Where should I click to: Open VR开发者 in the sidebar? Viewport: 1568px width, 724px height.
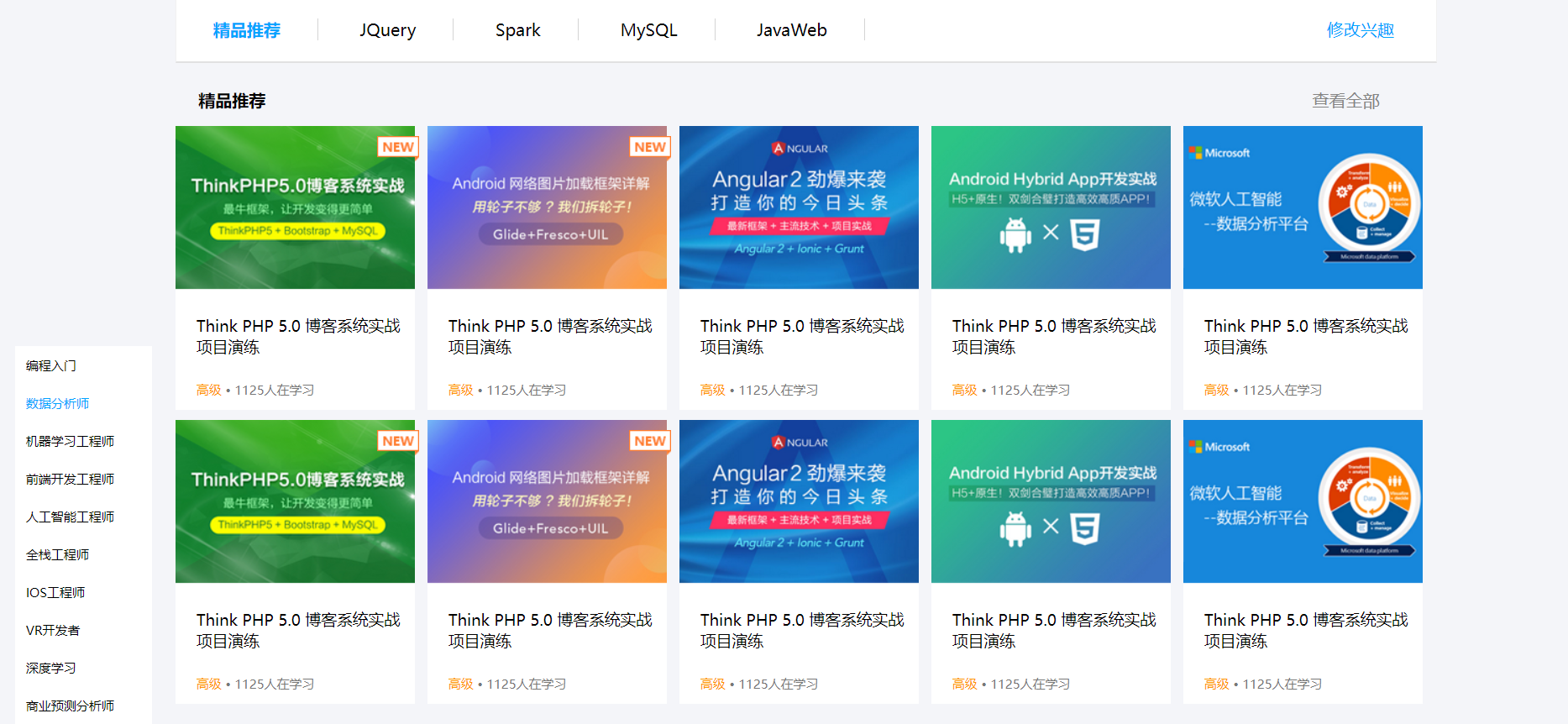(53, 630)
